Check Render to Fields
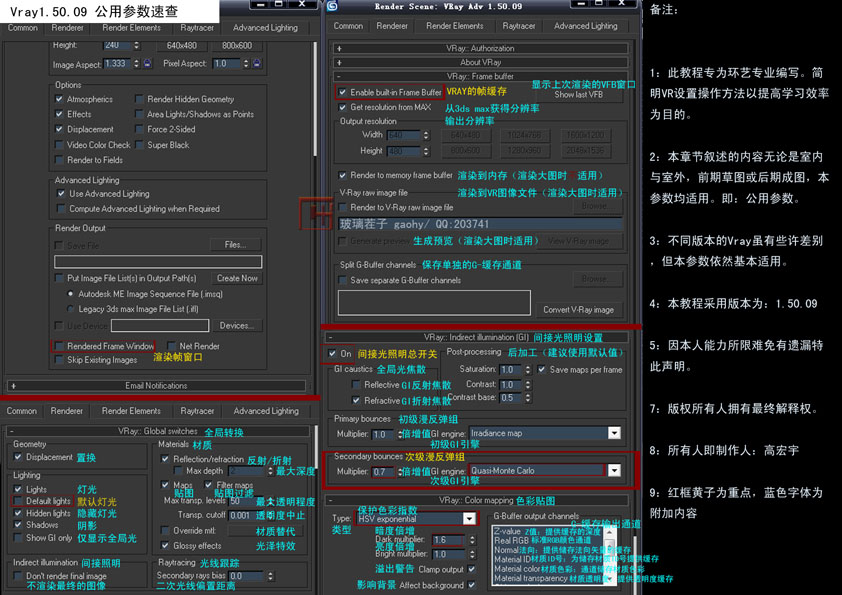This screenshot has height=595, width=842. [59, 160]
